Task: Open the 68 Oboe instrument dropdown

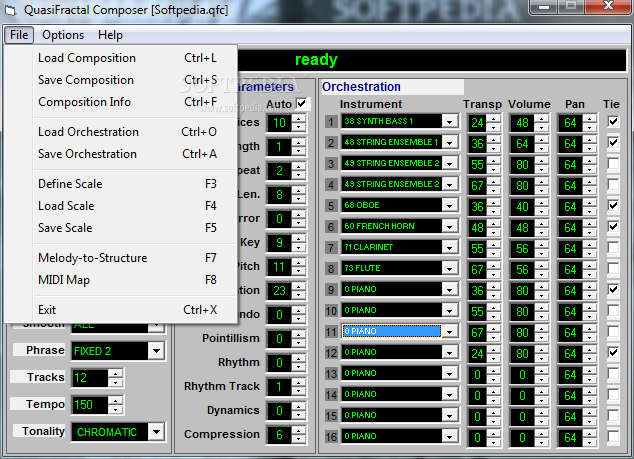Action: coord(450,205)
